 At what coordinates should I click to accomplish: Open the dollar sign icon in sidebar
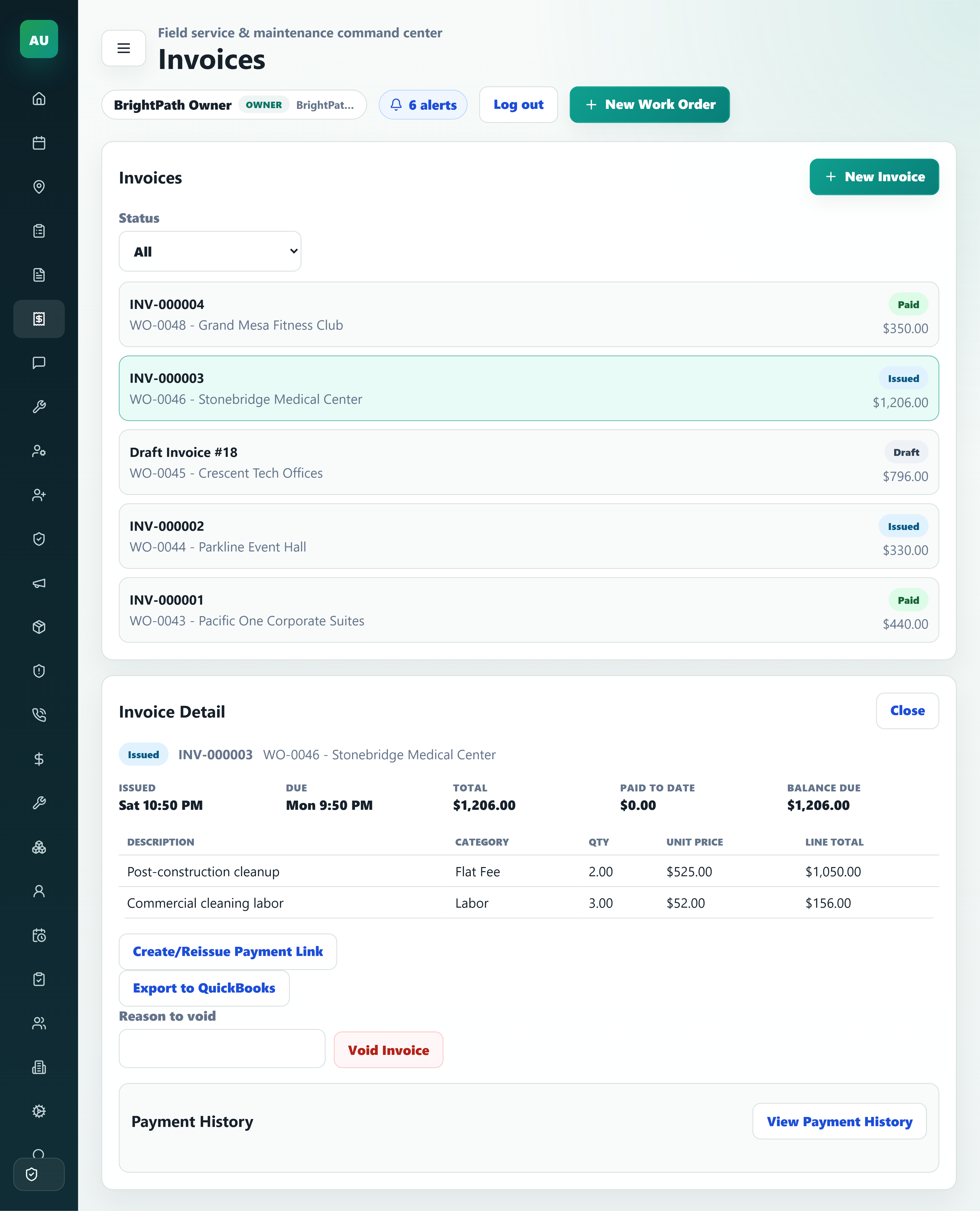[x=39, y=759]
